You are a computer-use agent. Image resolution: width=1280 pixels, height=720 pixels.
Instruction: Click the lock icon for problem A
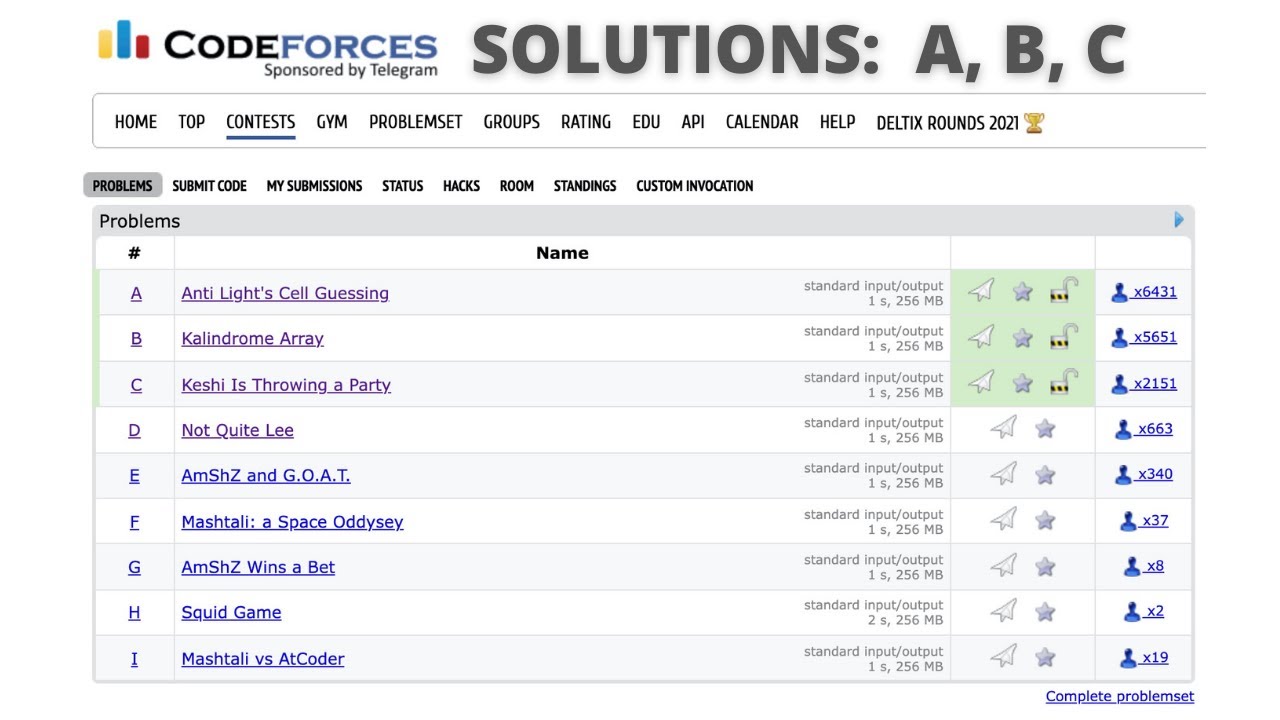point(1063,291)
